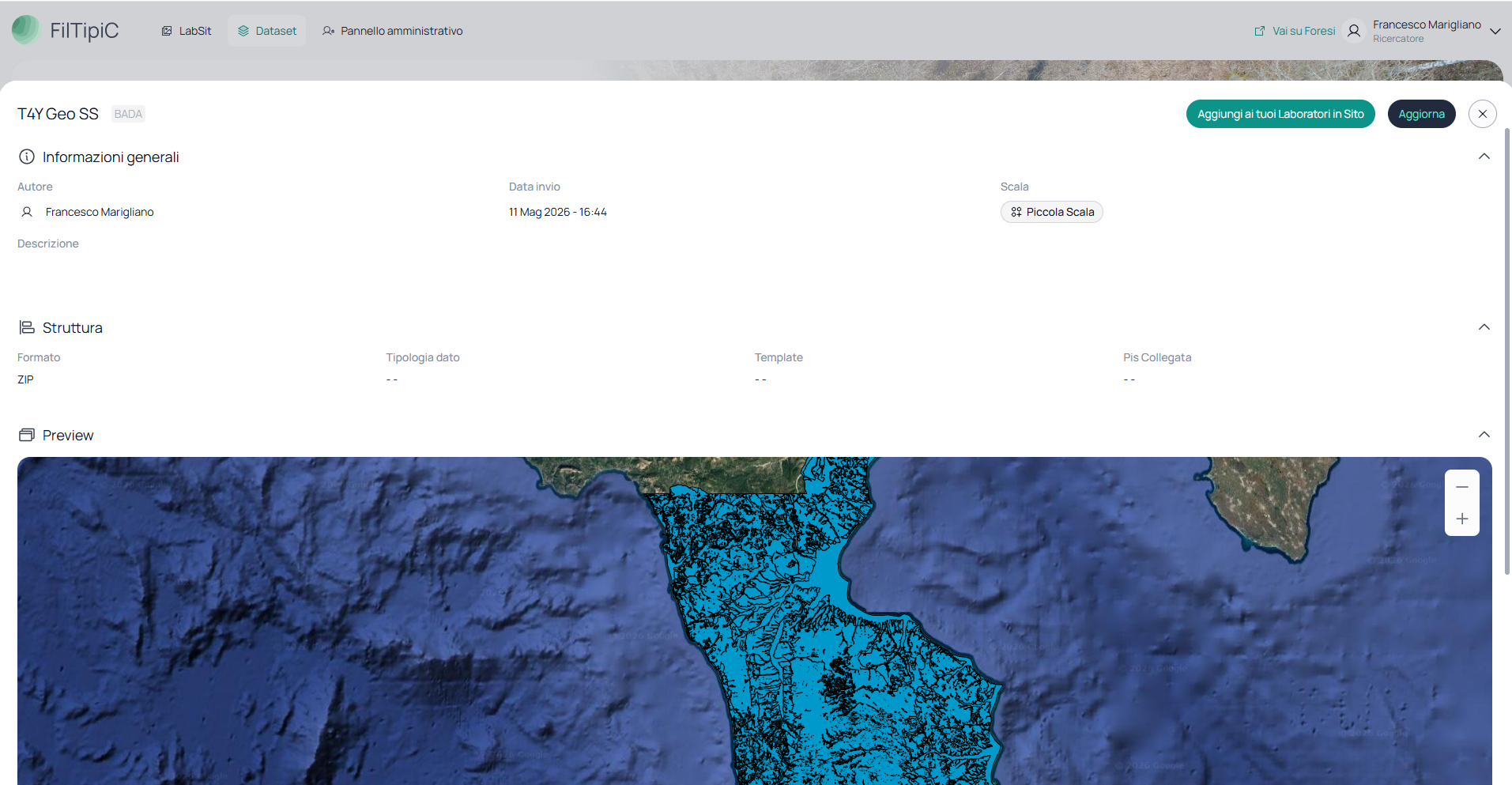Click the Preview section icon
This screenshot has height=785, width=1512.
coord(27,435)
